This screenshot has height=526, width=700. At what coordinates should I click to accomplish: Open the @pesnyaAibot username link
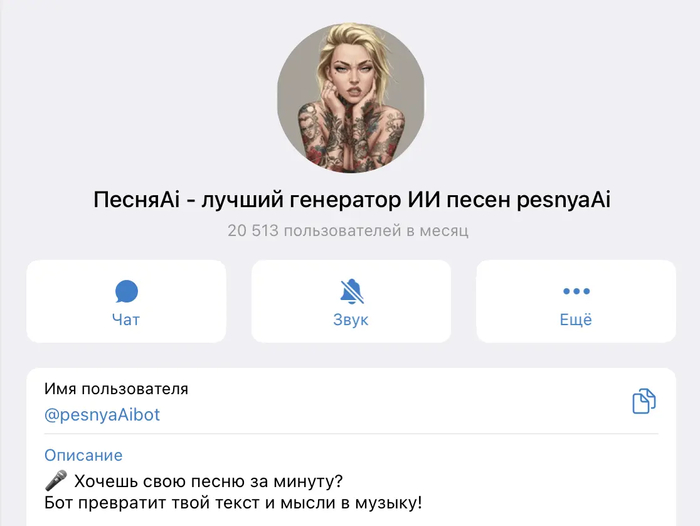click(102, 415)
